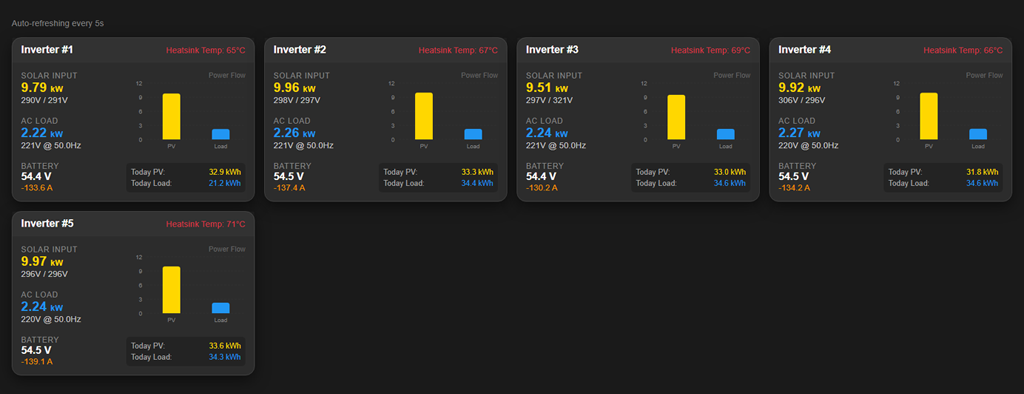This screenshot has height=394, width=1024.
Task: Click the 298V / 297V PV voltage
Action: coord(297,101)
